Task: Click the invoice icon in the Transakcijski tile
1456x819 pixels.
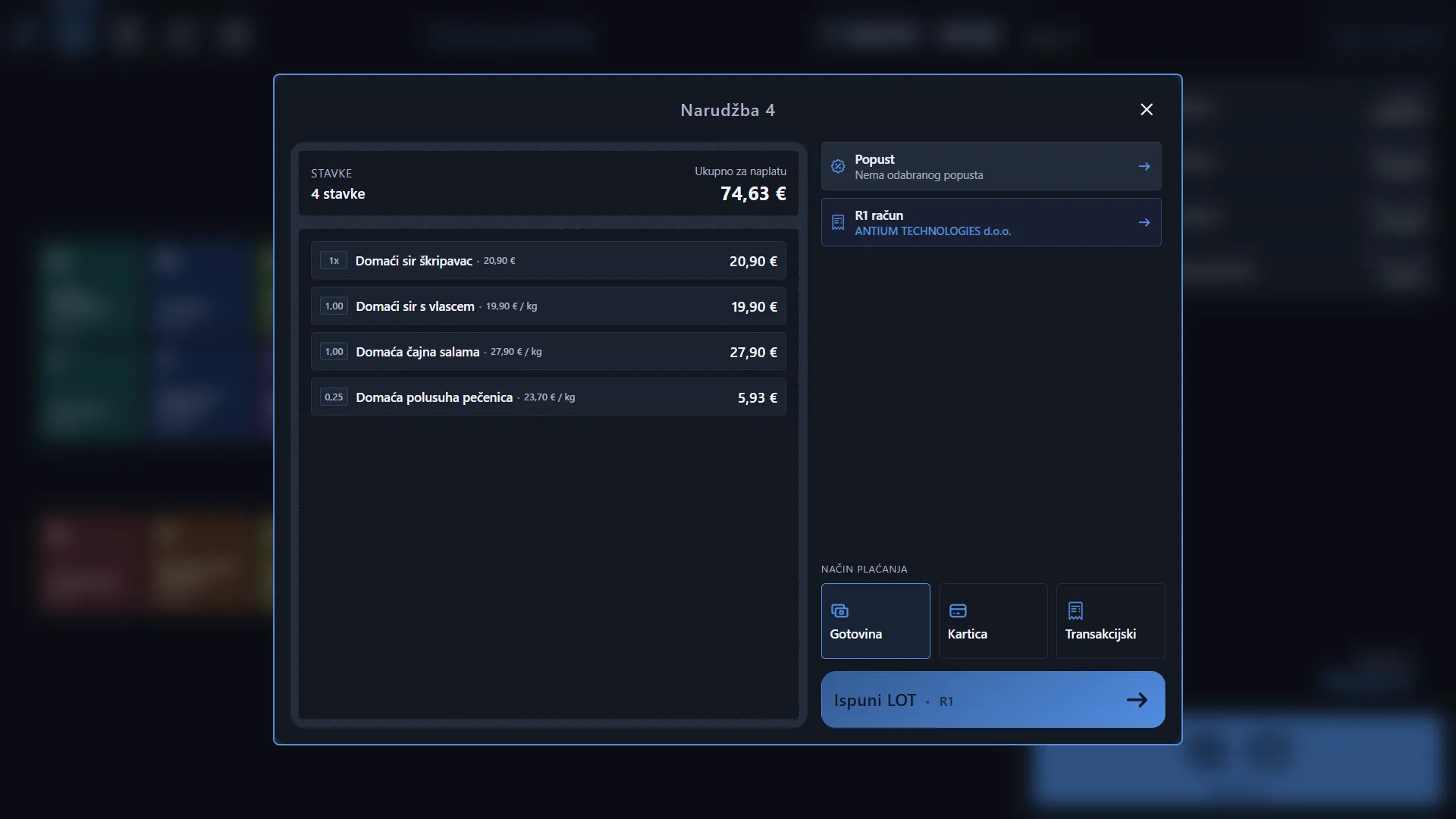Action: [1075, 610]
